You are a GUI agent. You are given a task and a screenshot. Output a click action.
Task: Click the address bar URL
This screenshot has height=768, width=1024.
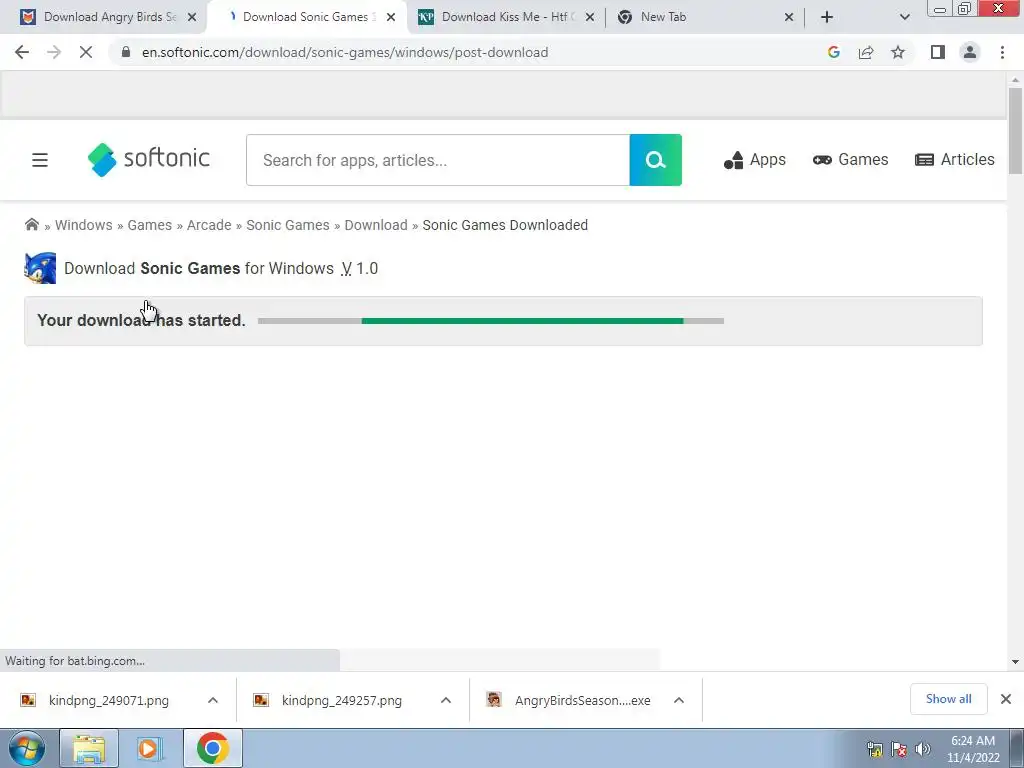(345, 52)
